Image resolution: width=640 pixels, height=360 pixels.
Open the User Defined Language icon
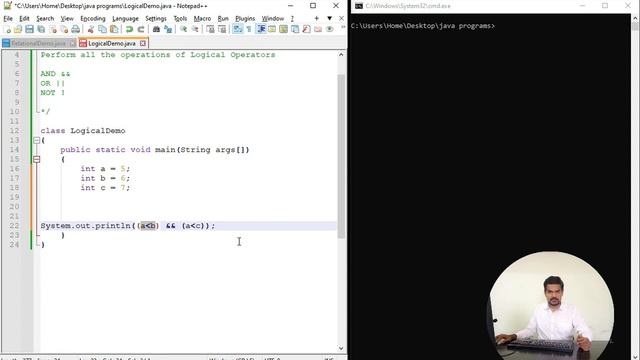pos(272,29)
